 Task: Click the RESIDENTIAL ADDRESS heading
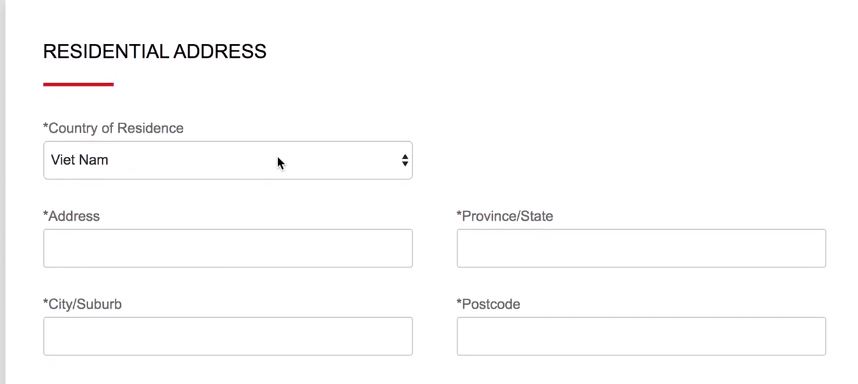pos(155,51)
